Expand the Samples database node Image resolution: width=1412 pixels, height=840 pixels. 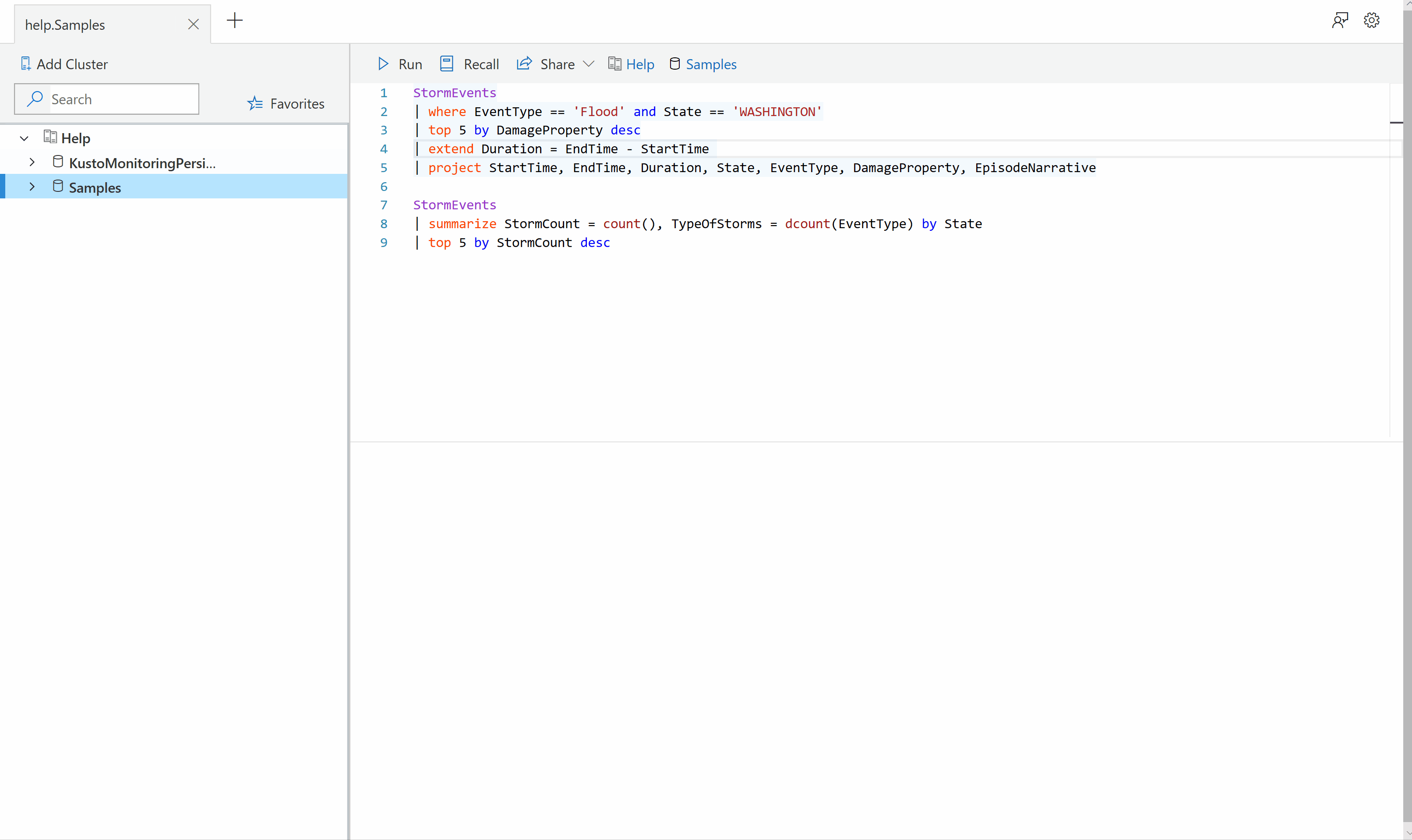coord(32,187)
